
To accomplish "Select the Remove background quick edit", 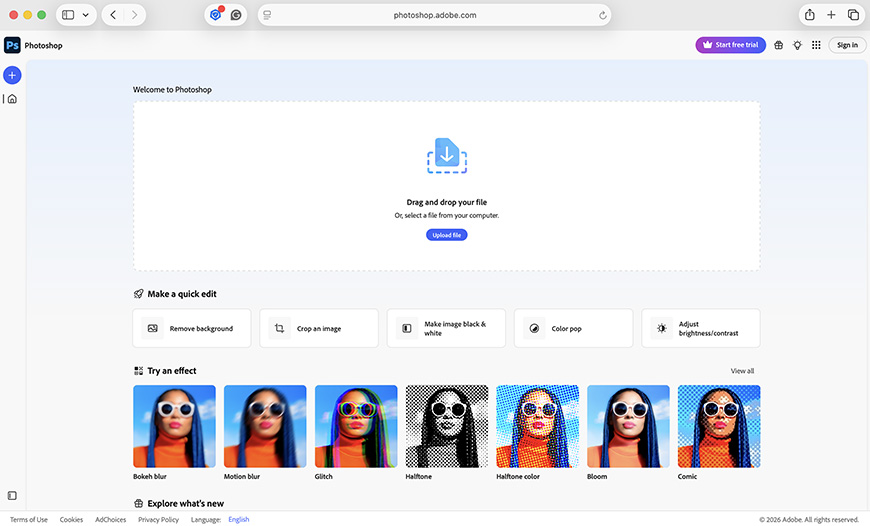I will click(x=192, y=328).
